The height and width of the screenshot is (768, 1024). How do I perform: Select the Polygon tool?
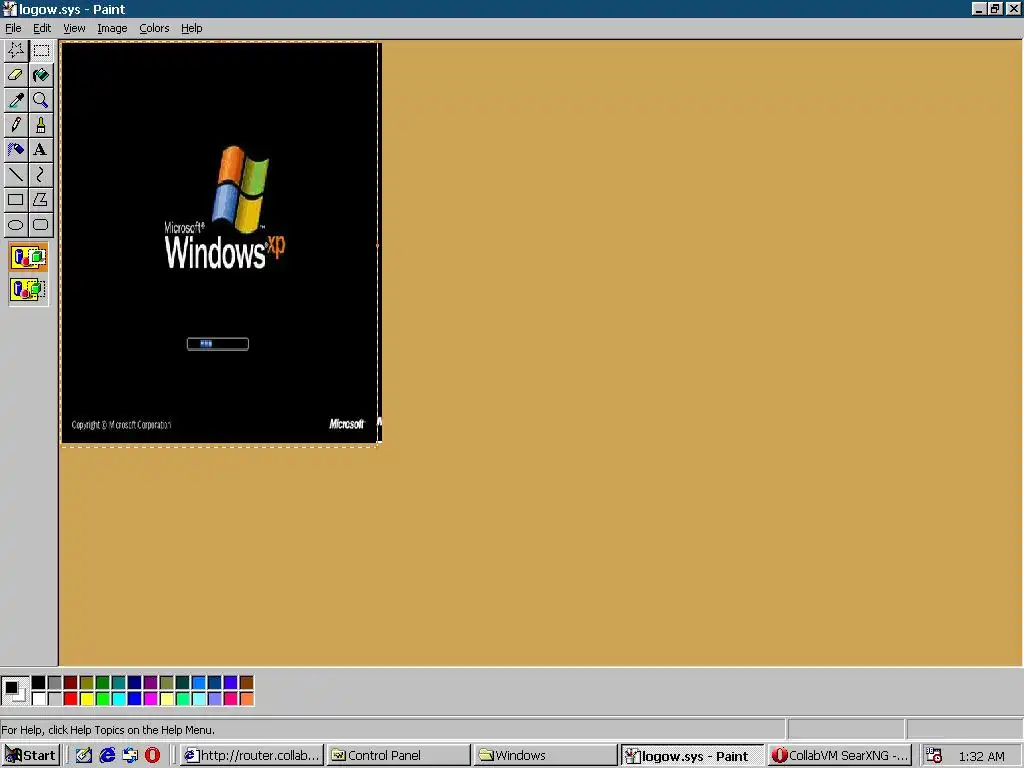point(41,199)
